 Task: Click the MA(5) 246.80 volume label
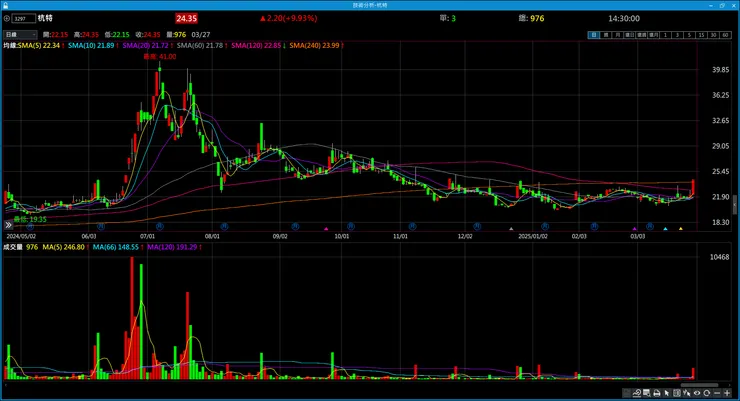pos(64,247)
